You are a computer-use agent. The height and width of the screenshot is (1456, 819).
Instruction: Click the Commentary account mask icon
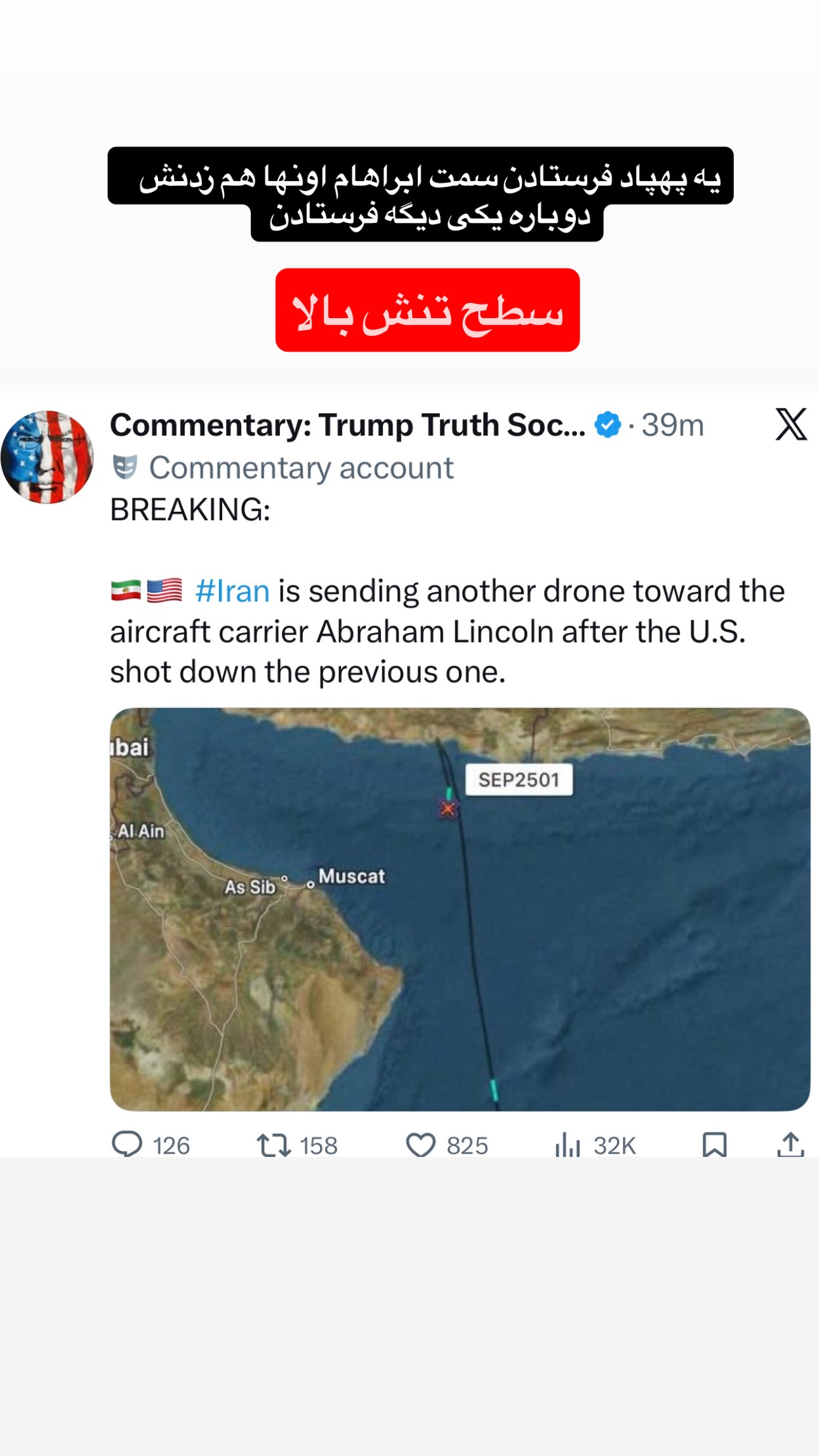124,467
